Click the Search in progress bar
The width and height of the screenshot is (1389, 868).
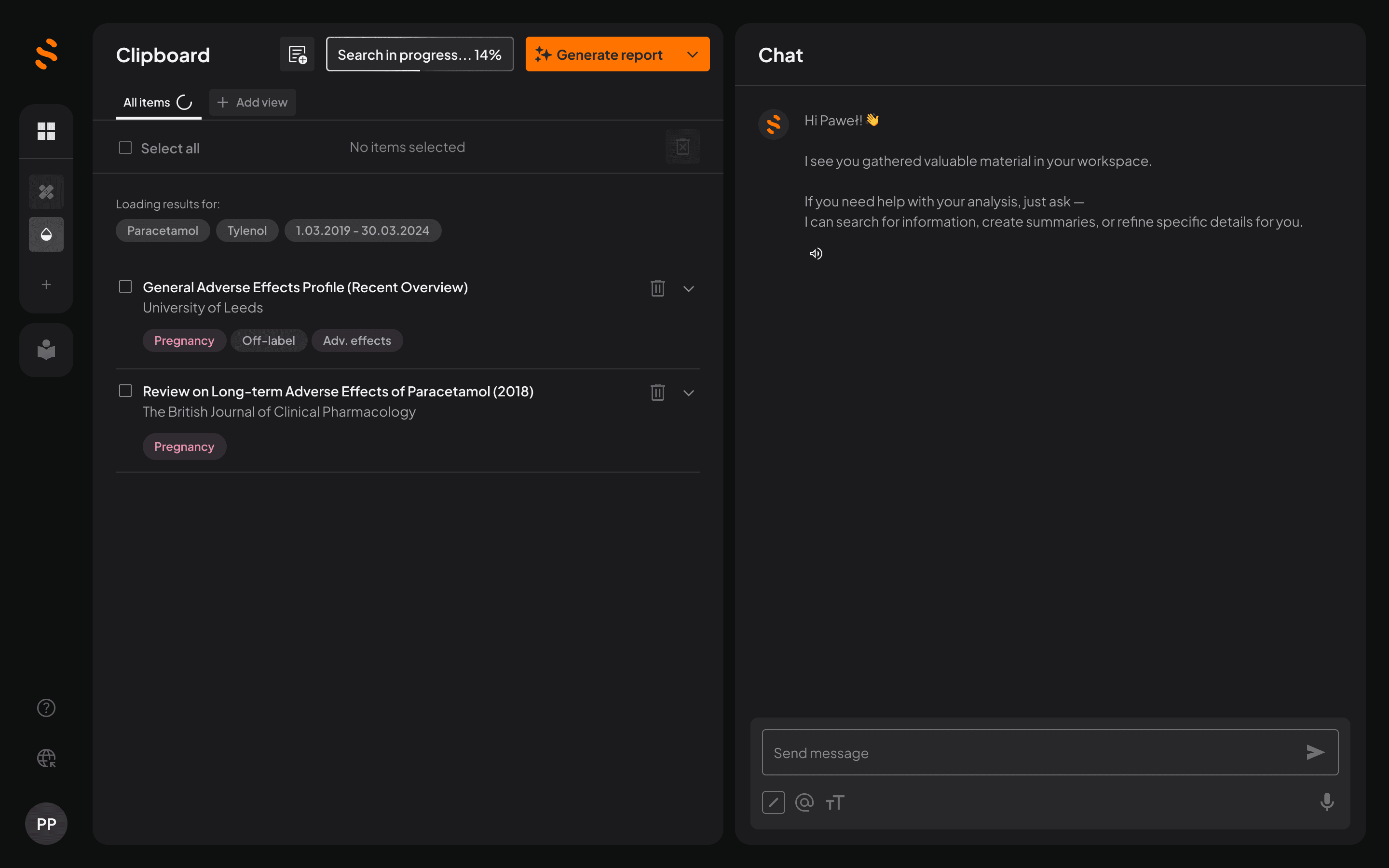click(420, 54)
